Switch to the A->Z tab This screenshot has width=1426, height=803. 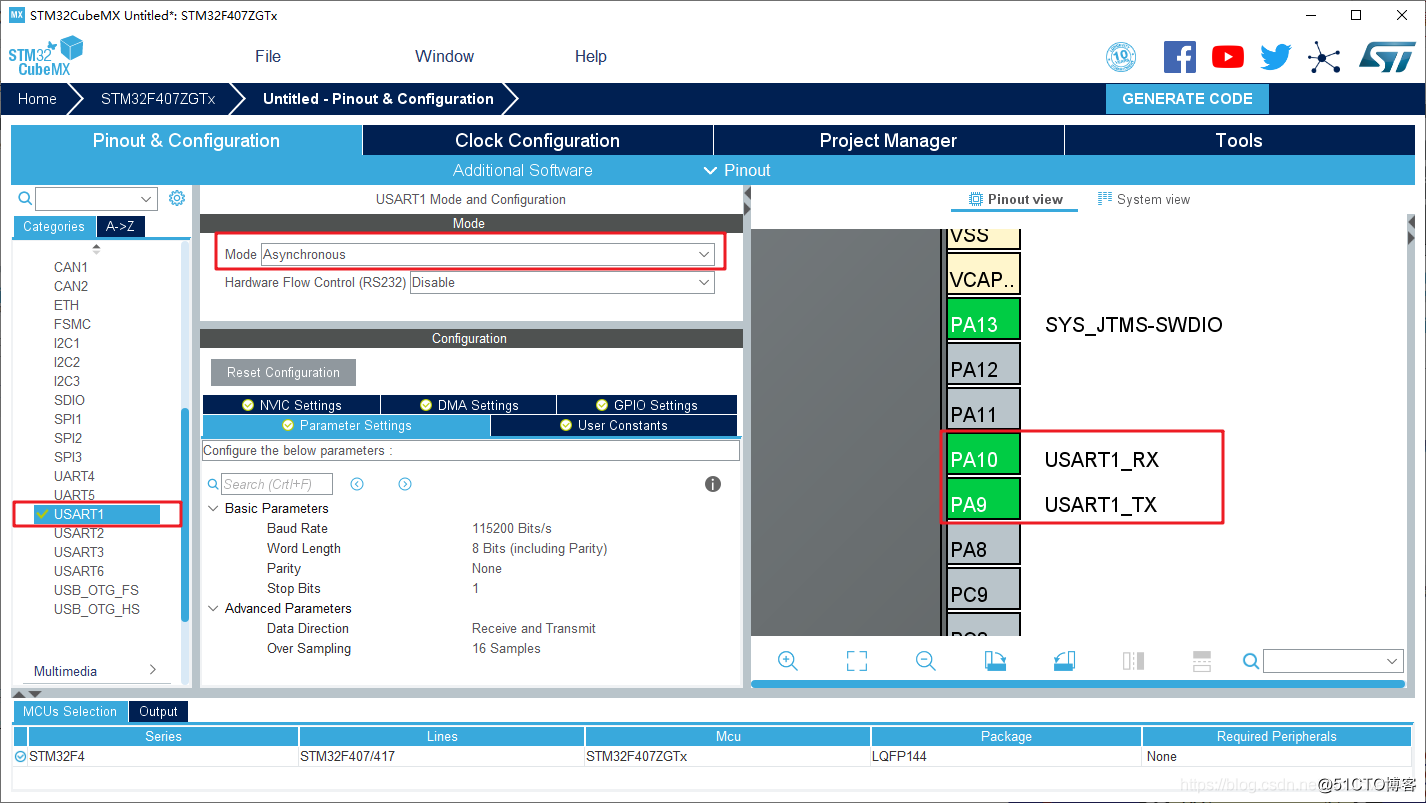click(x=121, y=227)
